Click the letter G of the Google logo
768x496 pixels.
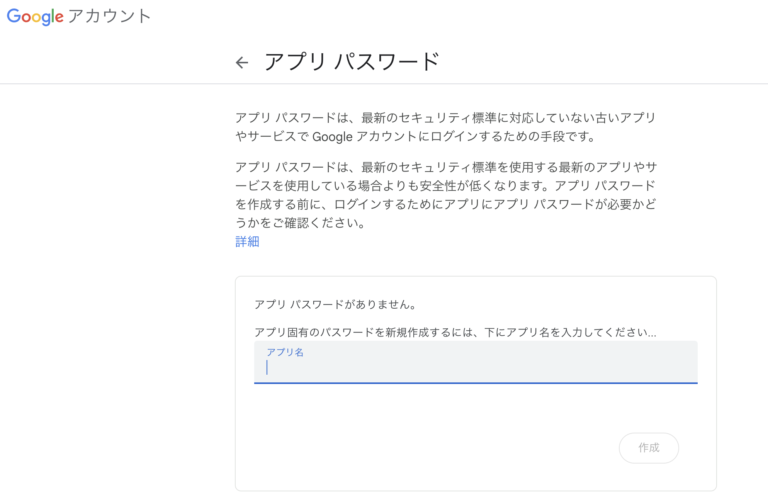click(14, 17)
